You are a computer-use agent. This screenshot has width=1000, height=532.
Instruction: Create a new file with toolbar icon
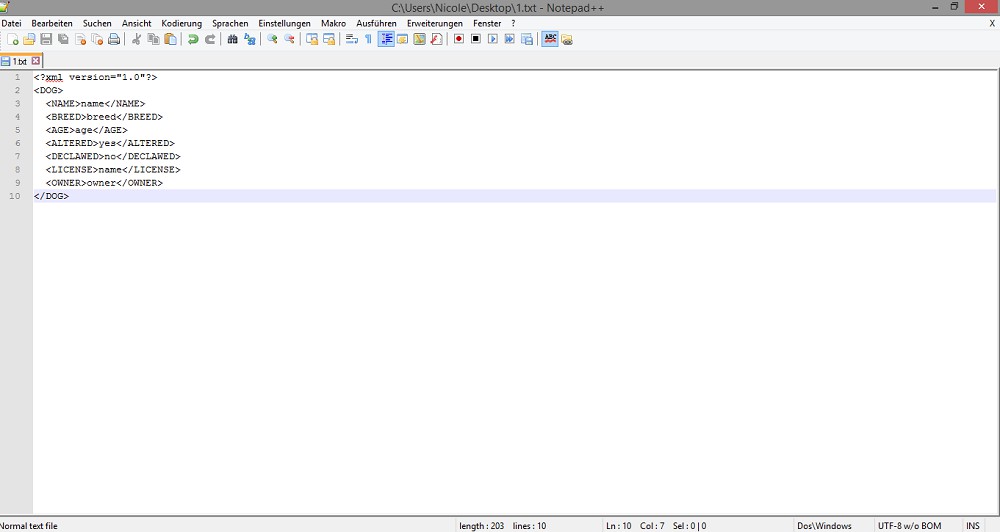pos(13,39)
